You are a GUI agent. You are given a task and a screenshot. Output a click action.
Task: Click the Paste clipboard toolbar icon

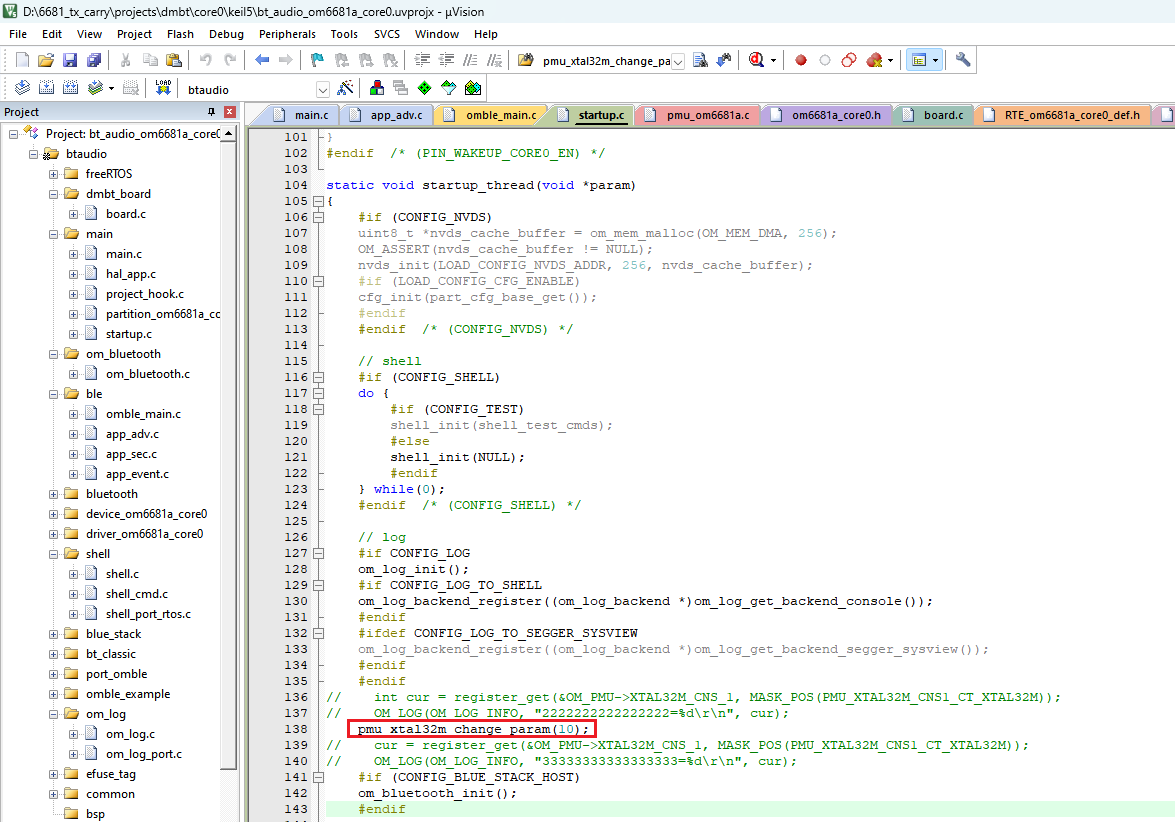[x=174, y=60]
